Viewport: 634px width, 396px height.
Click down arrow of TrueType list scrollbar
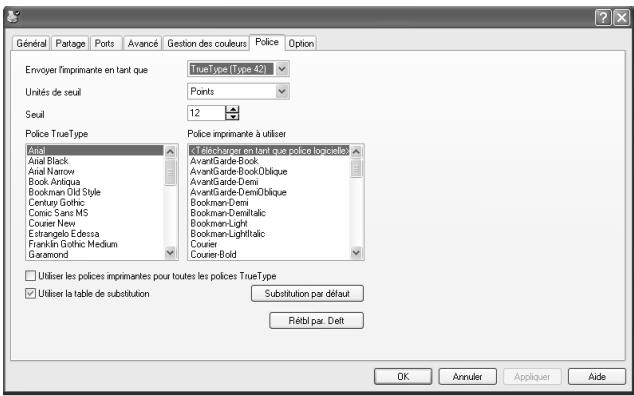click(170, 253)
